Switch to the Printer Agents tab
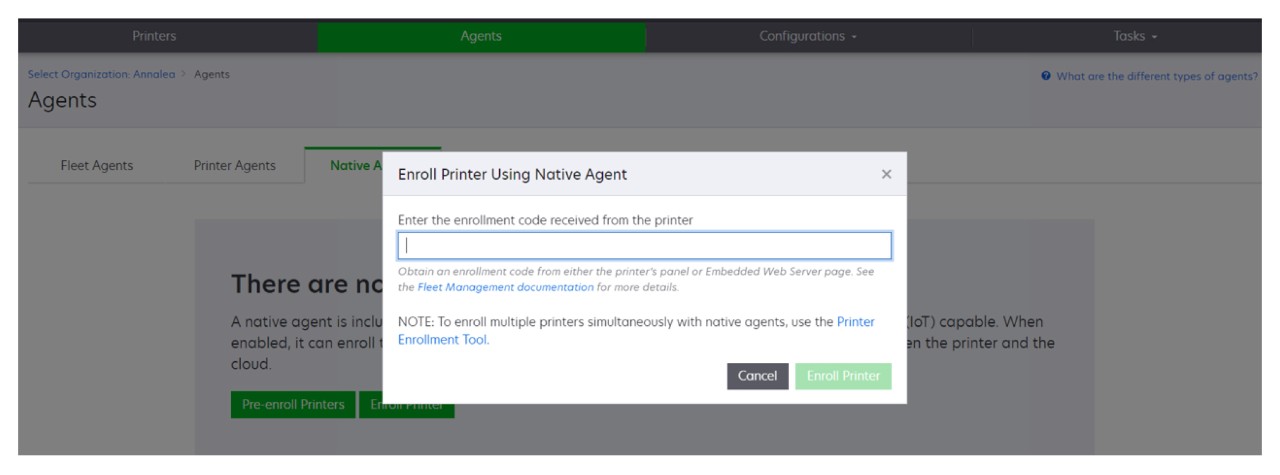Image resolution: width=1280 pixels, height=475 pixels. click(235, 166)
